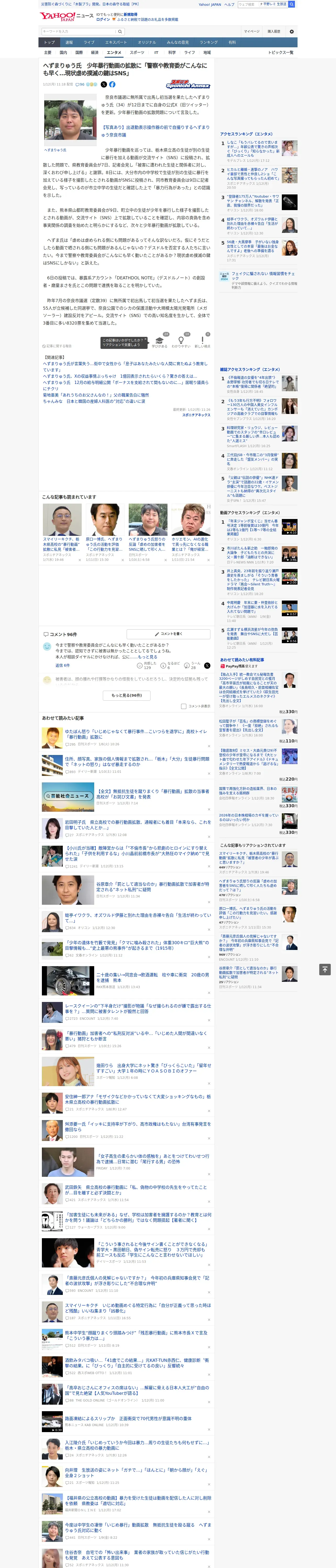Click the blue web search magnifier button
This screenshot has height=1568, width=336.
click(292, 4)
